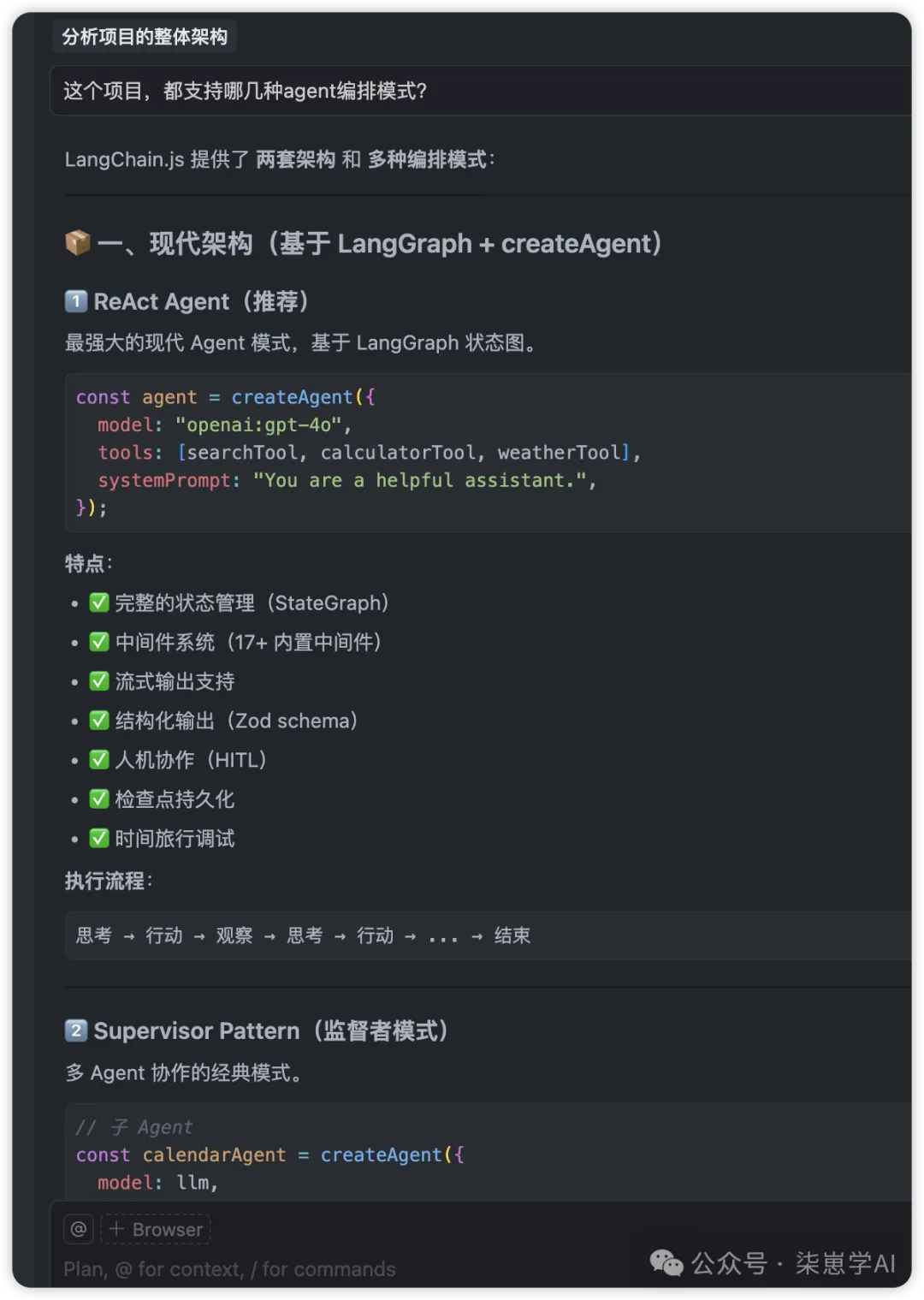Select the 1️⃣ badge before ReAct Agent
924x1300 pixels.
[75, 301]
